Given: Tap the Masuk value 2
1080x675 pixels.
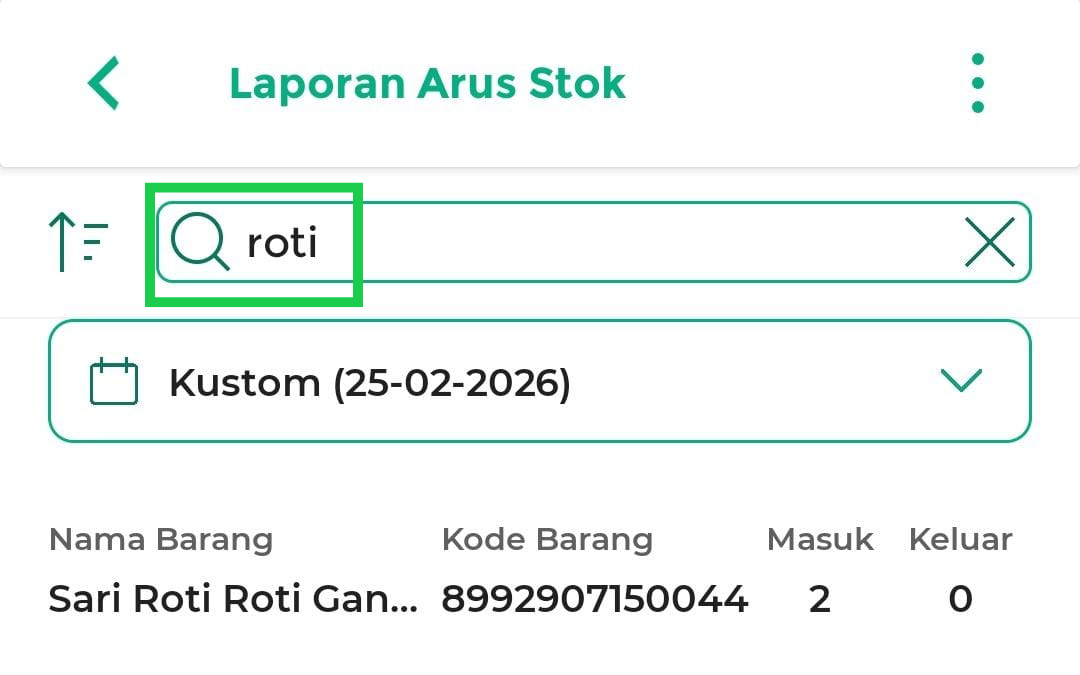Looking at the screenshot, I should (820, 599).
